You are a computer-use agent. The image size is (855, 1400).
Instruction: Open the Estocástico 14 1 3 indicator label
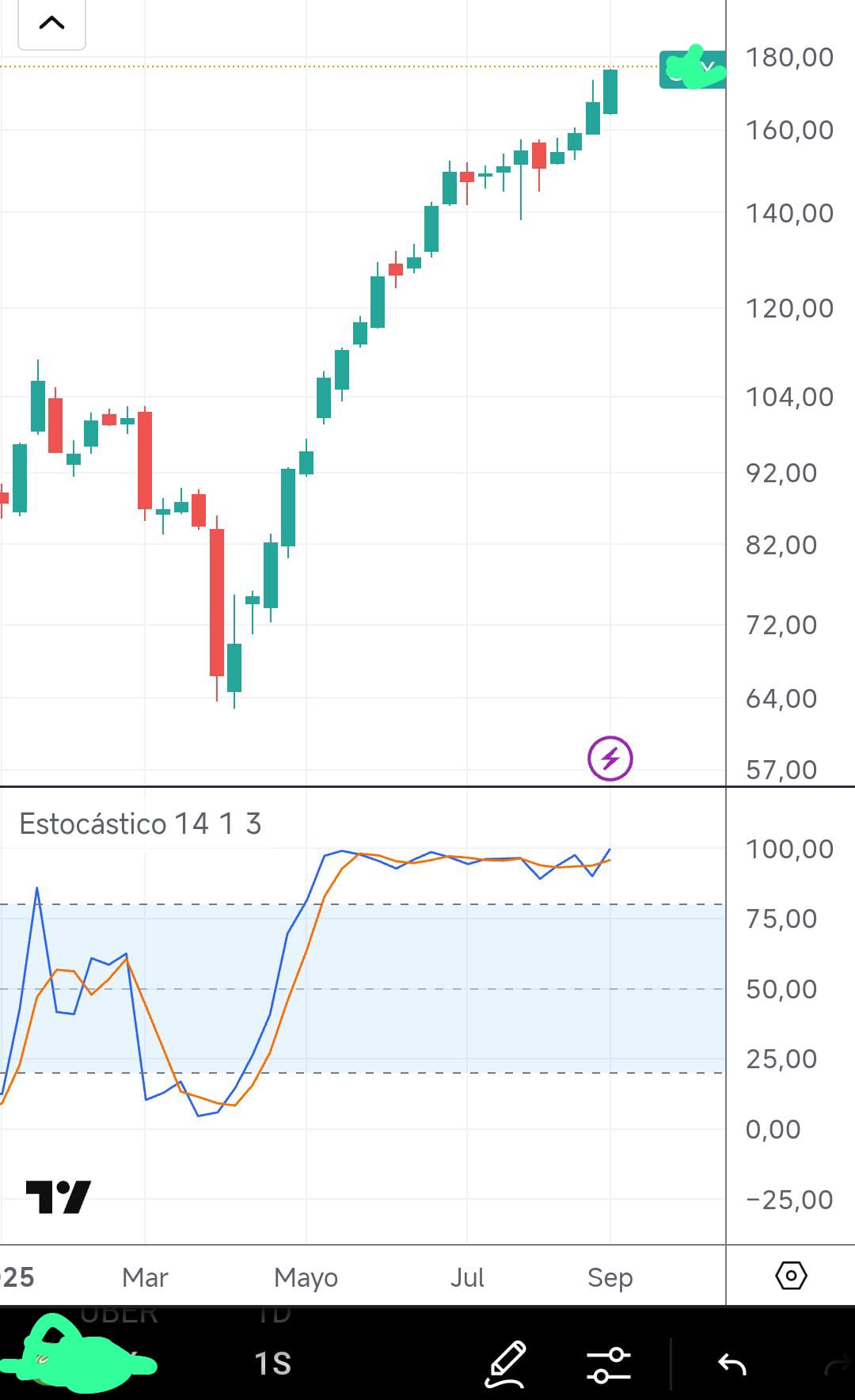[140, 824]
